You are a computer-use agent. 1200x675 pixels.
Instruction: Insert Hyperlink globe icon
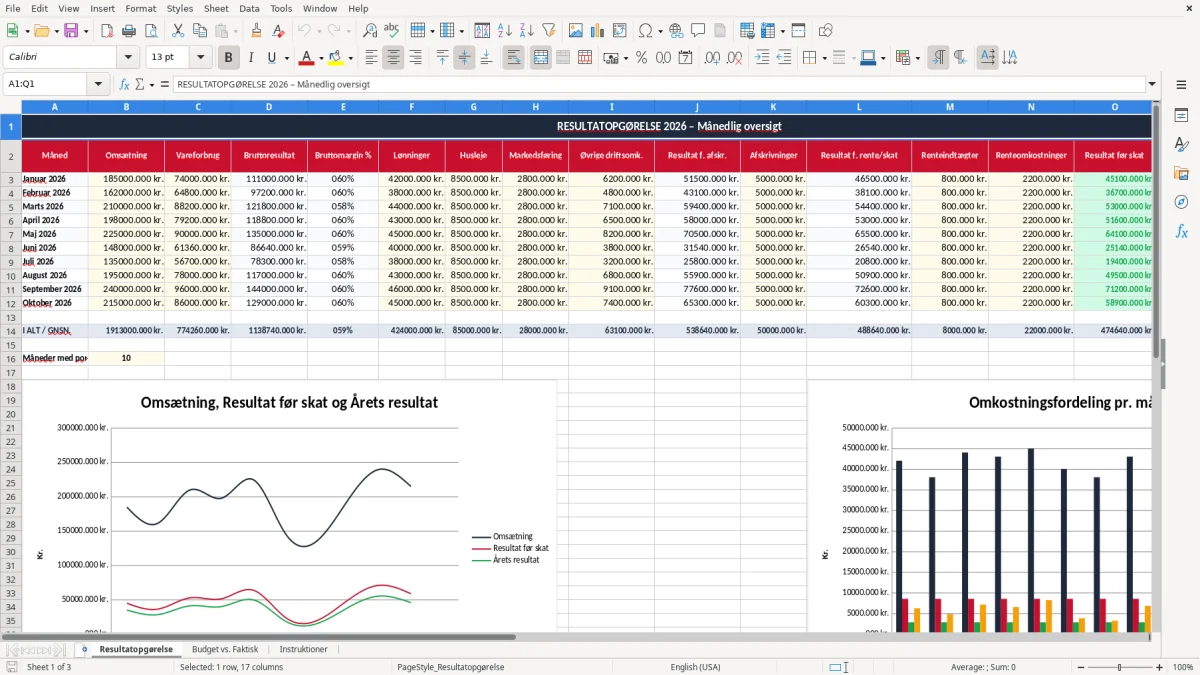tap(677, 31)
